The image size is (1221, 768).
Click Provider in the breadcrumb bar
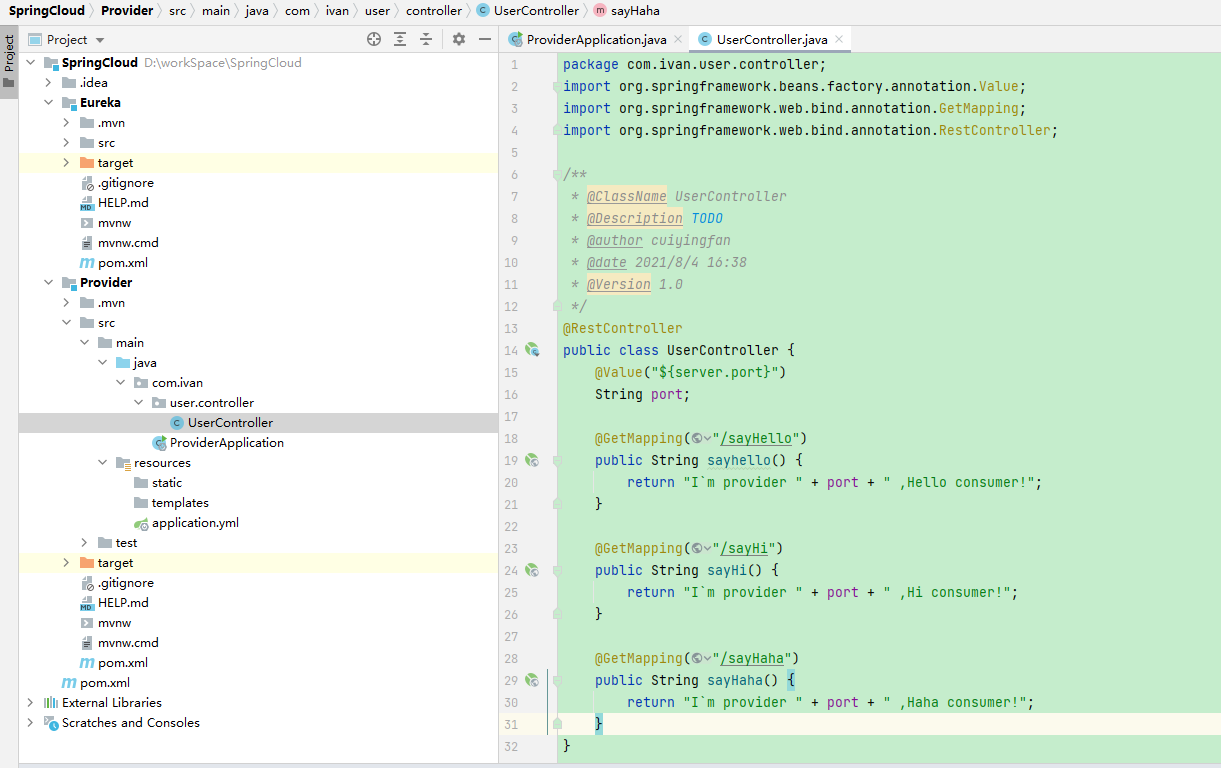(127, 10)
